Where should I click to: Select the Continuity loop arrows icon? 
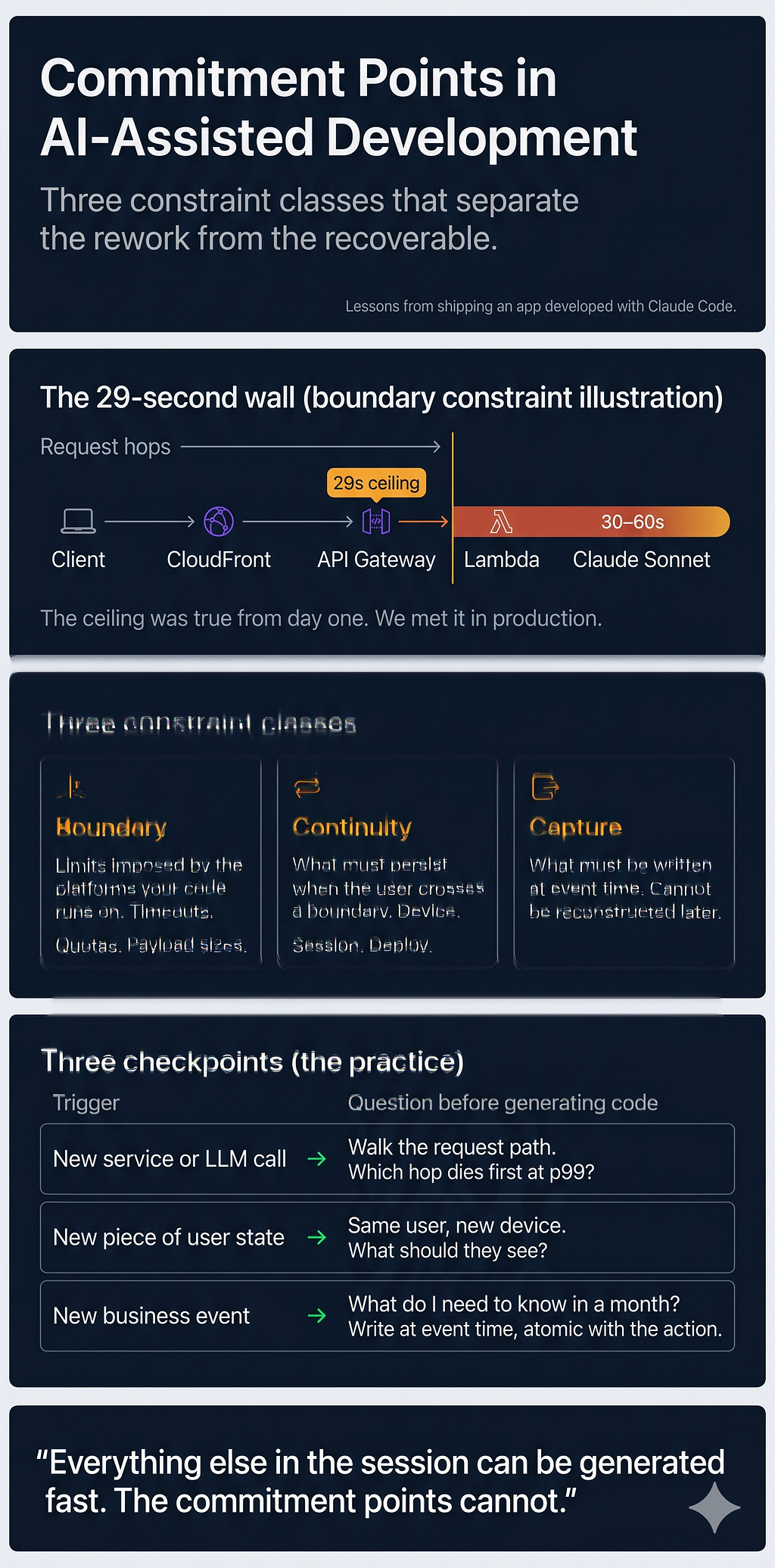(307, 787)
